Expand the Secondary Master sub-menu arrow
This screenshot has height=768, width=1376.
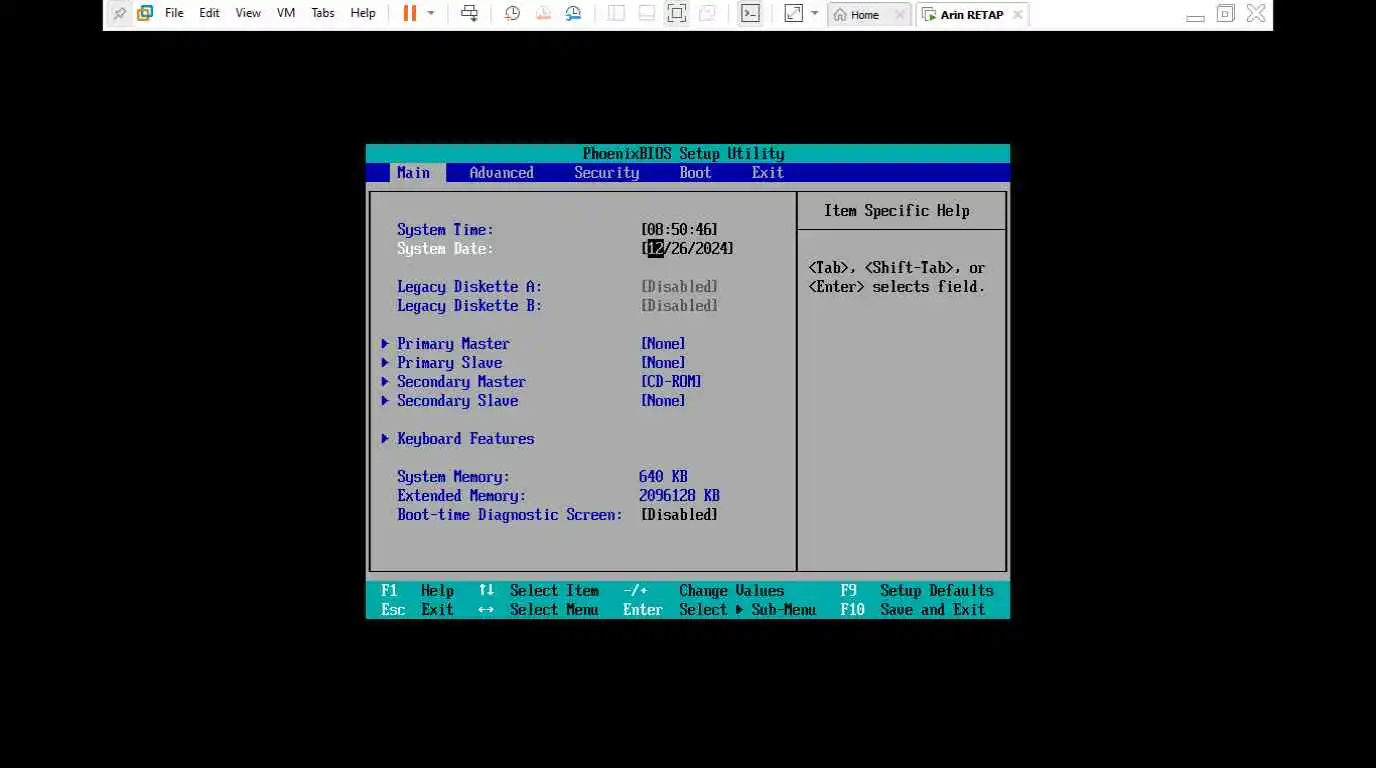click(x=385, y=382)
